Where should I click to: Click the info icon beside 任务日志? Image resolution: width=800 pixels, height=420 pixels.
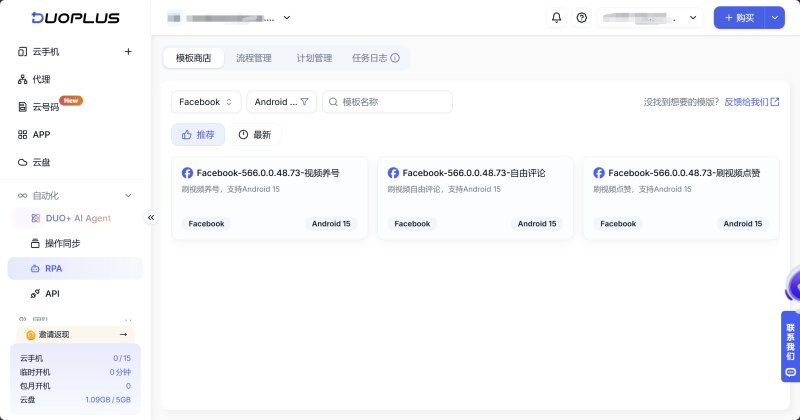[395, 58]
